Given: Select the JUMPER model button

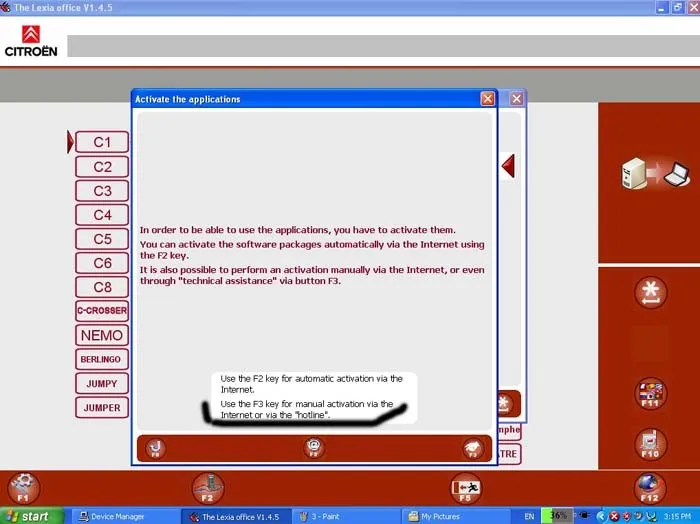Looking at the screenshot, I should coord(102,408).
